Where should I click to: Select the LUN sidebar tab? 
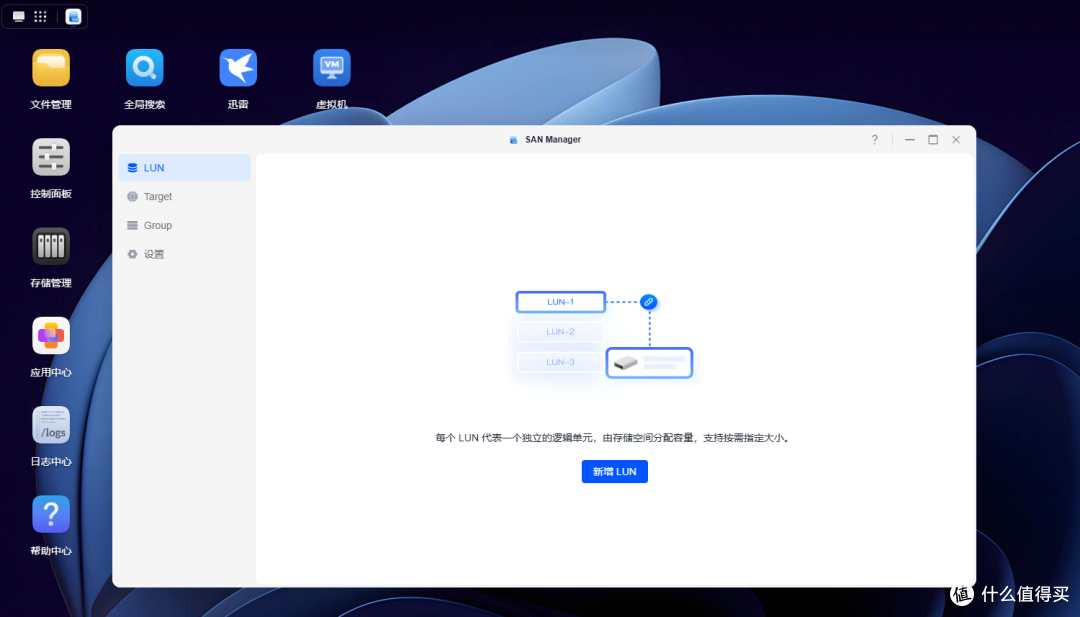184,167
